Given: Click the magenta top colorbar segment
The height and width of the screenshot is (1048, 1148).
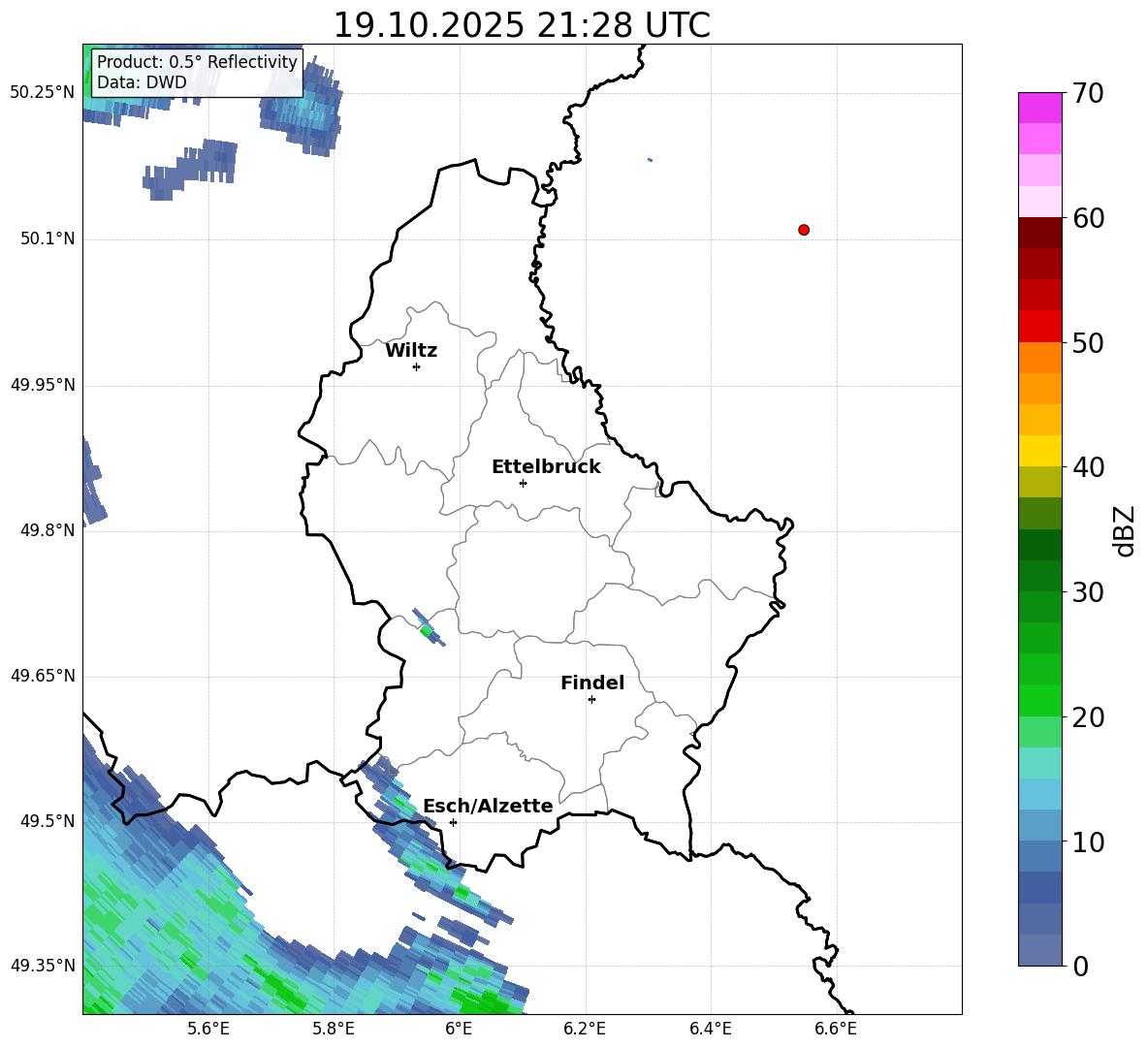Looking at the screenshot, I should [1040, 108].
